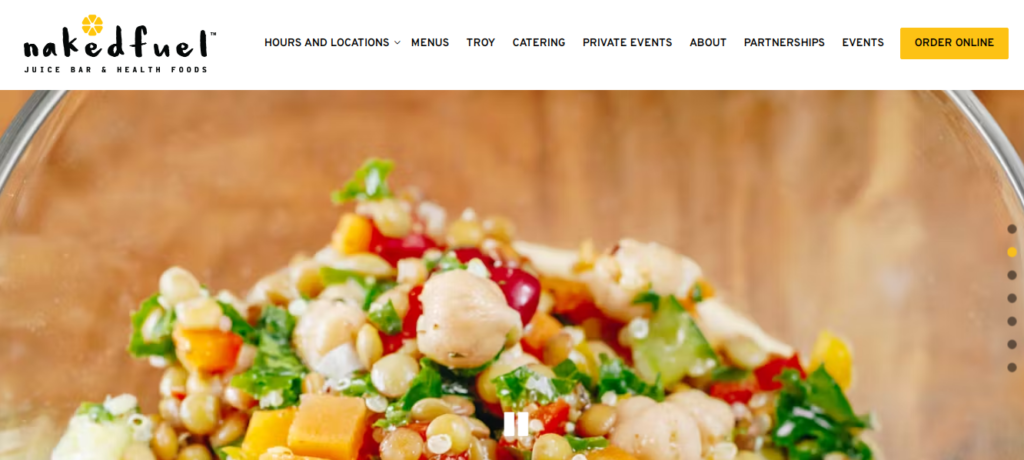This screenshot has height=460, width=1024.
Task: Select the first slide indicator dot
Action: coord(1012,229)
